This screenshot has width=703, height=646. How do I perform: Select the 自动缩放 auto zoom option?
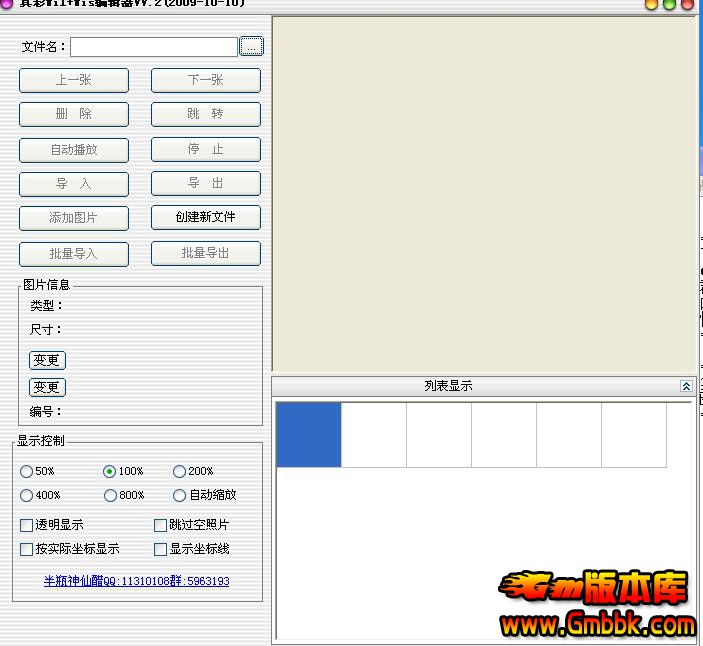pyautogui.click(x=179, y=495)
